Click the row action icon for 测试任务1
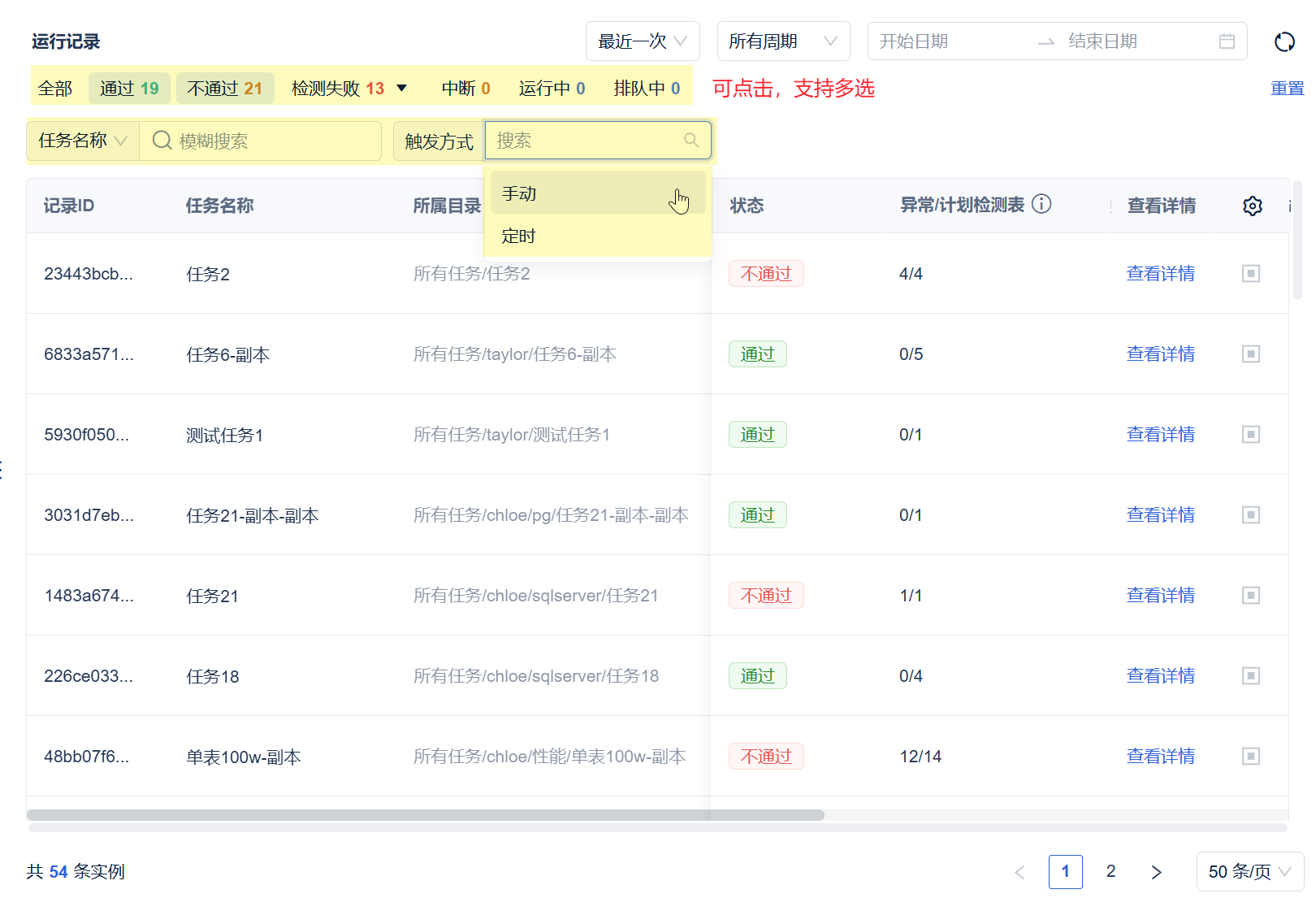Screen dimensions: 1316x898 coord(1251,435)
